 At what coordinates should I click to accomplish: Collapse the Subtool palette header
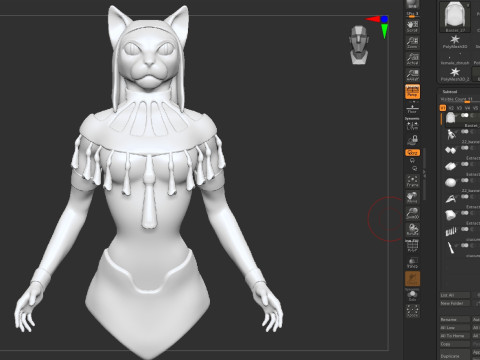click(450, 92)
